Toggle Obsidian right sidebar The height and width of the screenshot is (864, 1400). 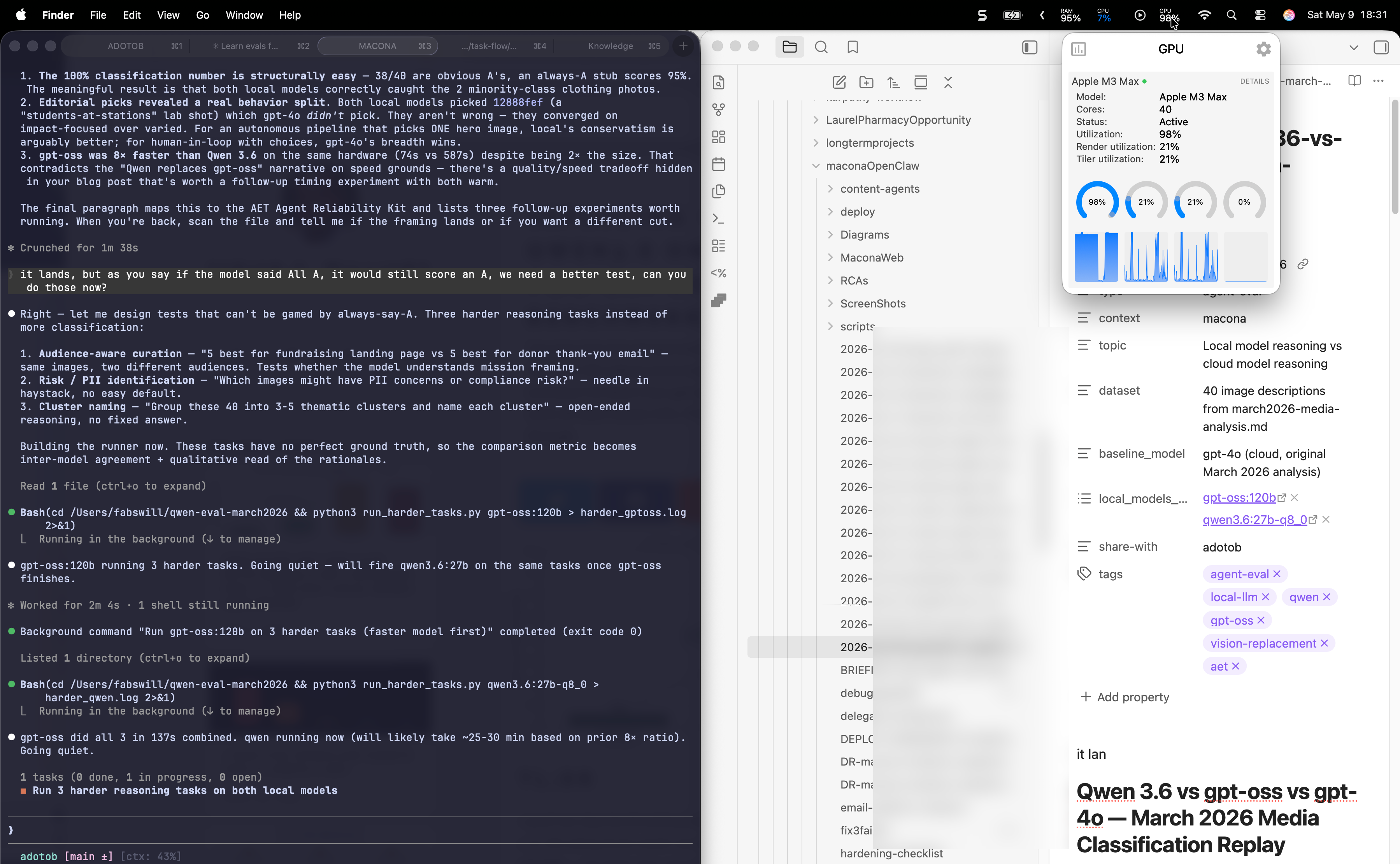click(1381, 47)
